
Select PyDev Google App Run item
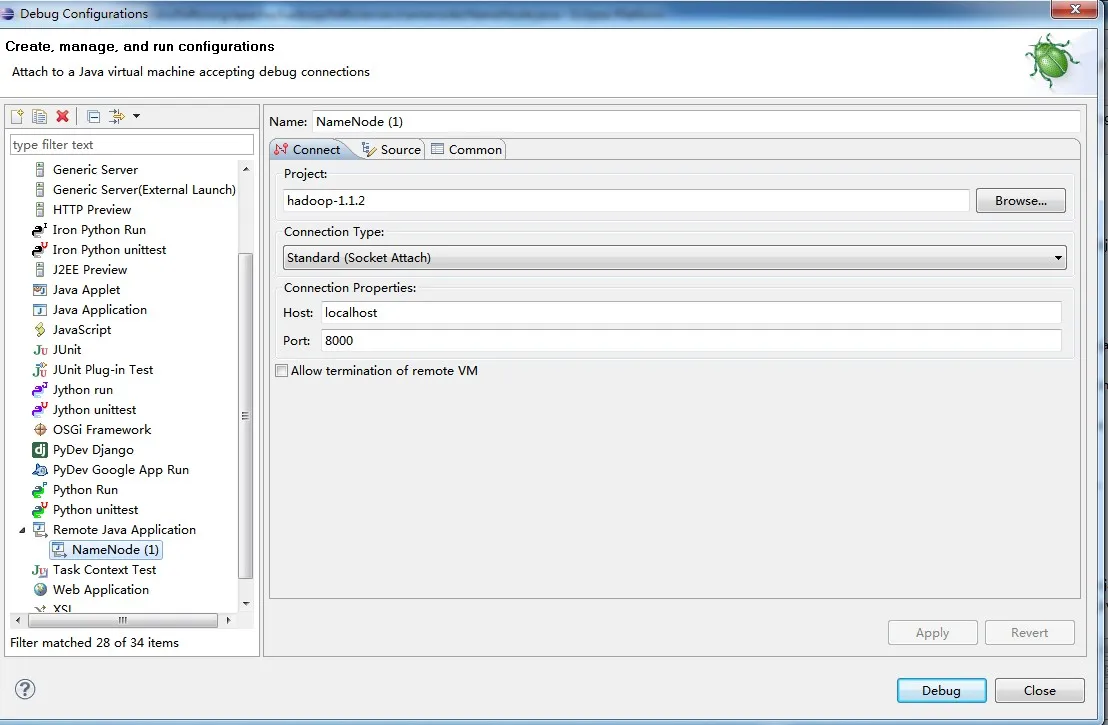coord(121,470)
